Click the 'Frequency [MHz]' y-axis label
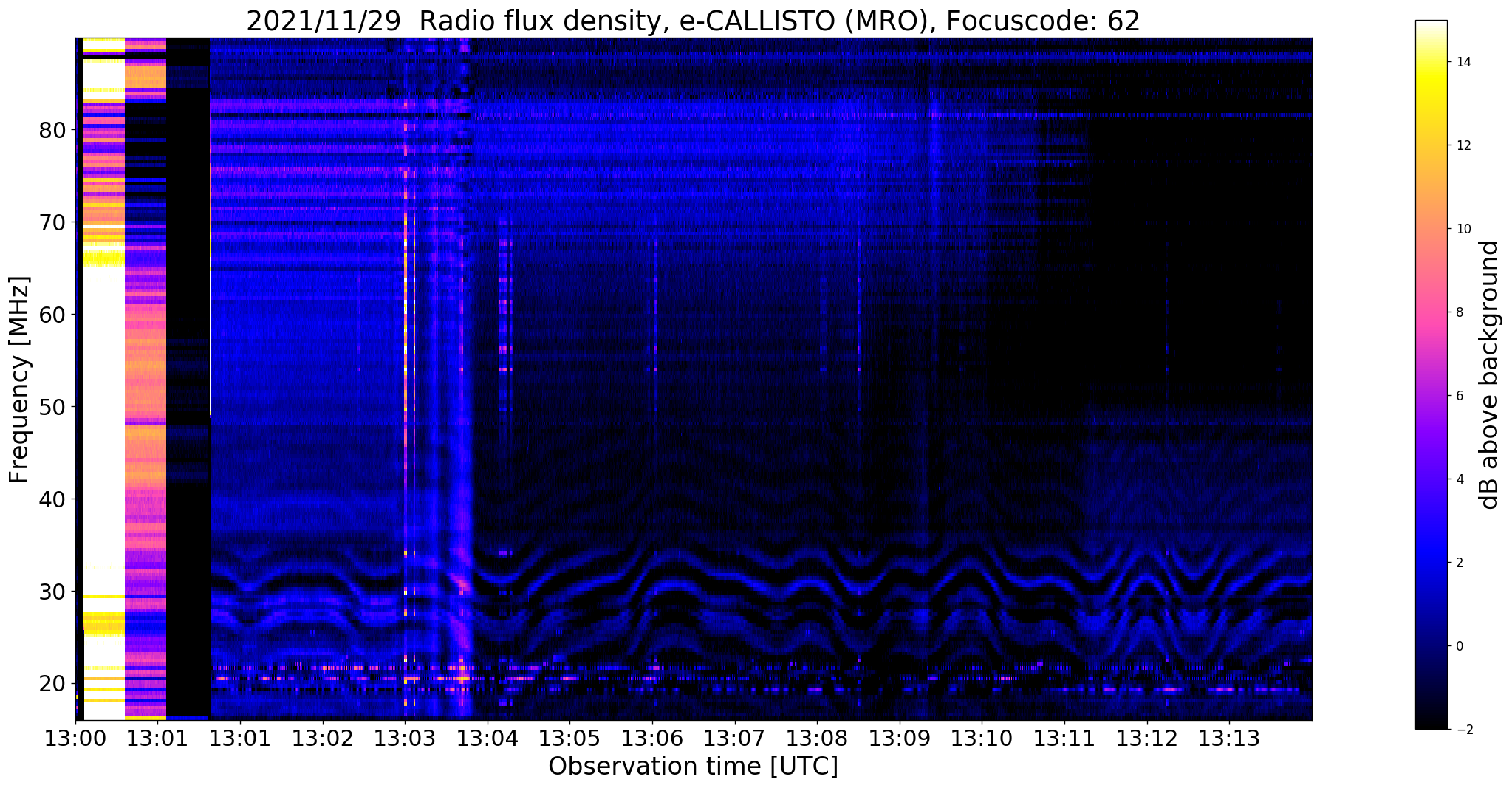The width and height of the screenshot is (1512, 788). click(x=20, y=380)
